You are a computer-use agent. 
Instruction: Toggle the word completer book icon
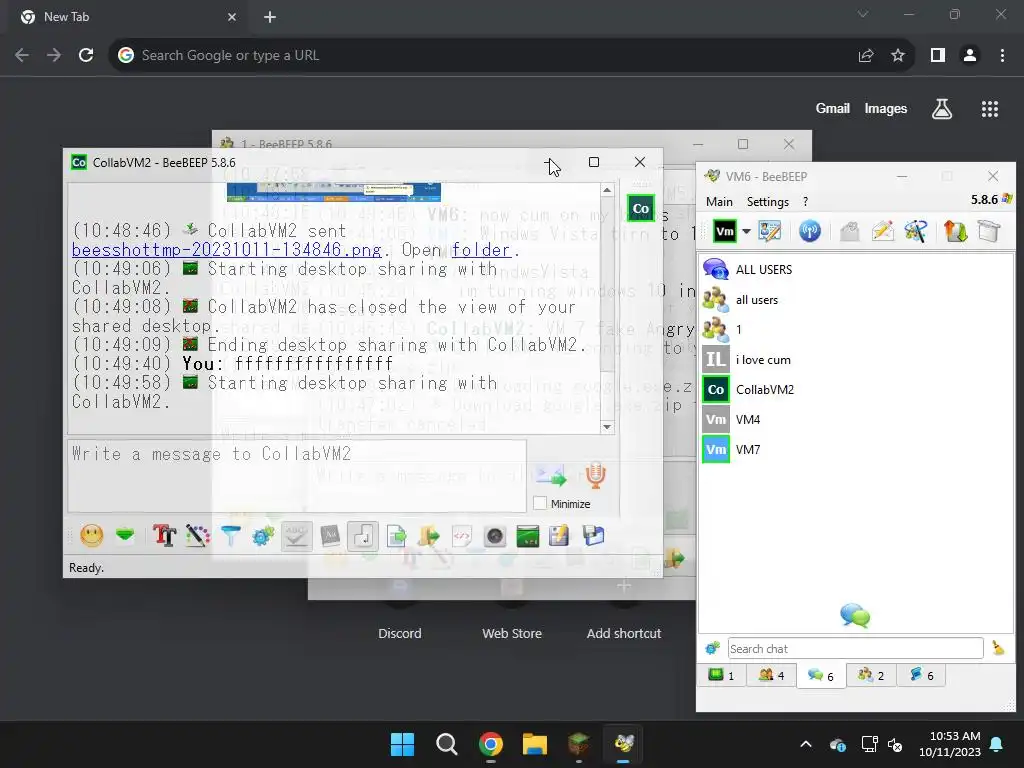[330, 536]
